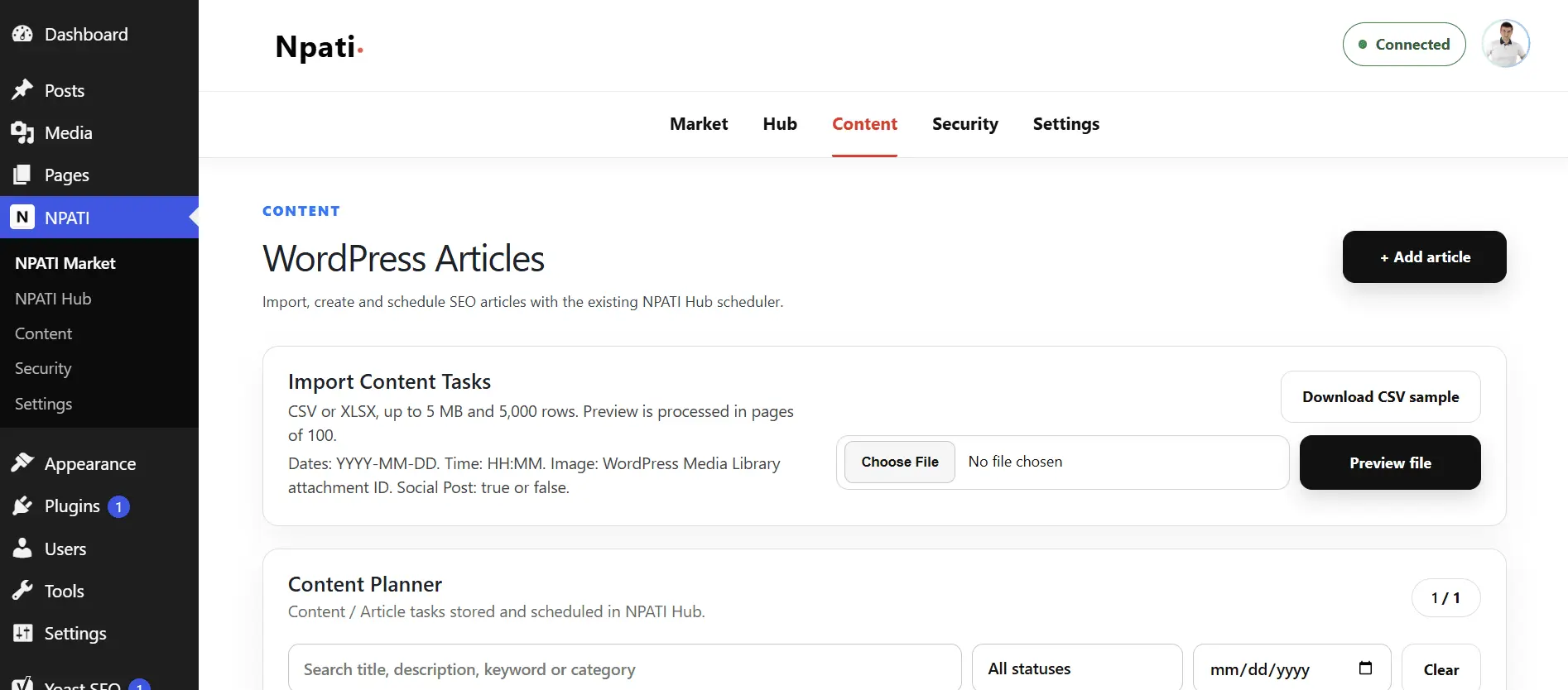Click the No file chosen text
This screenshot has height=690, width=1568.
(1015, 462)
